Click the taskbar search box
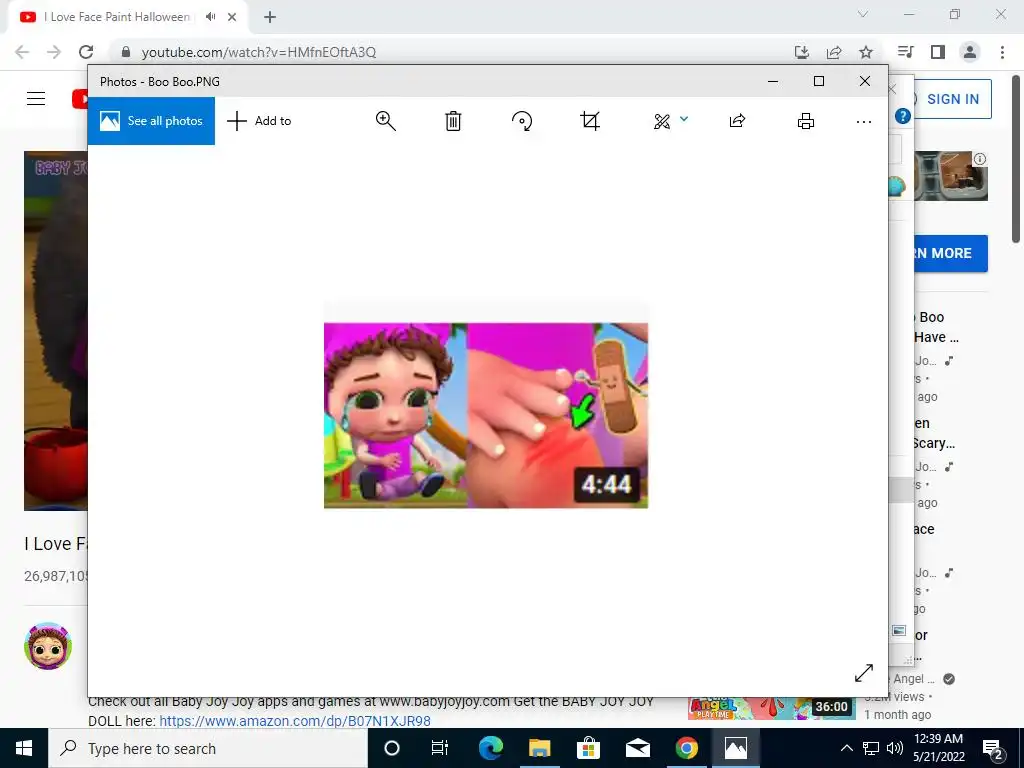The width and height of the screenshot is (1024, 768). tap(208, 748)
